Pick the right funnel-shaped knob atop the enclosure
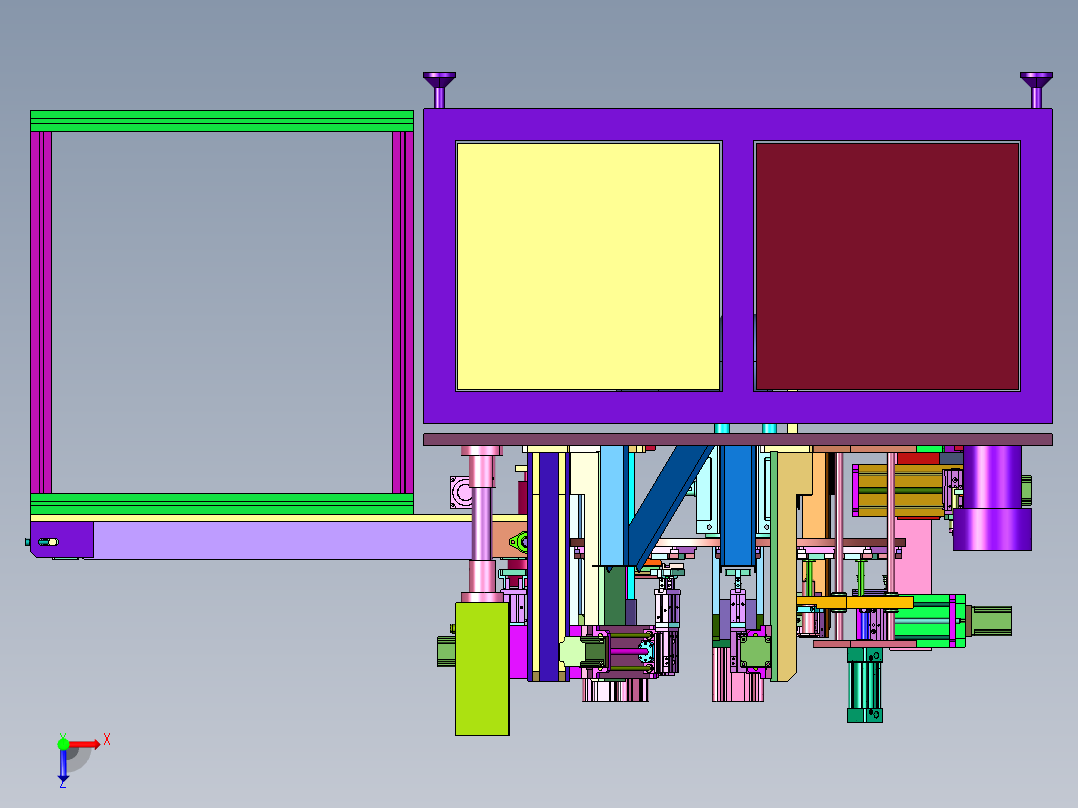Viewport: 1078px width, 808px height. (x=1036, y=89)
